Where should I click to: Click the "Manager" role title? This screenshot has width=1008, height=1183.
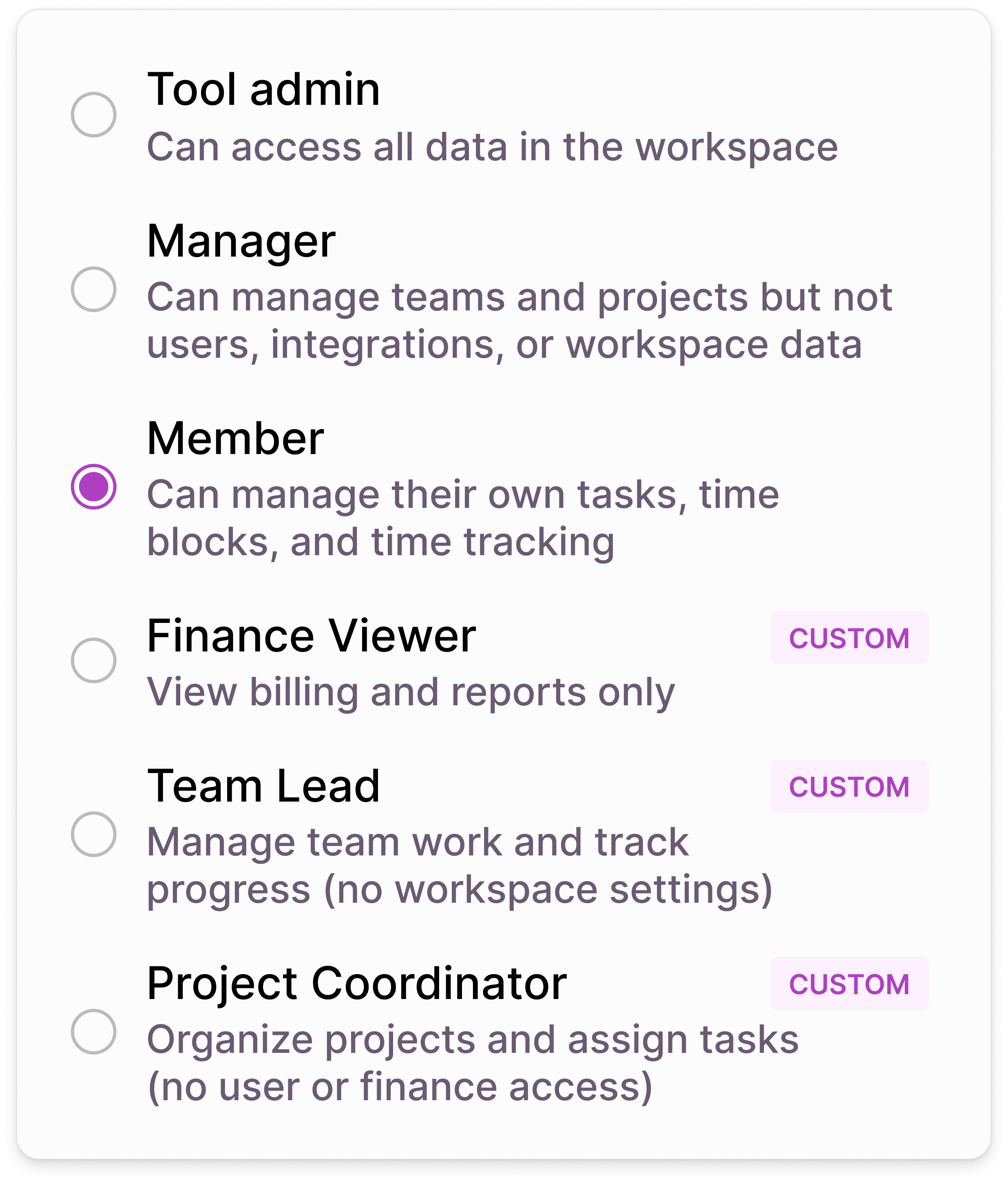click(241, 242)
